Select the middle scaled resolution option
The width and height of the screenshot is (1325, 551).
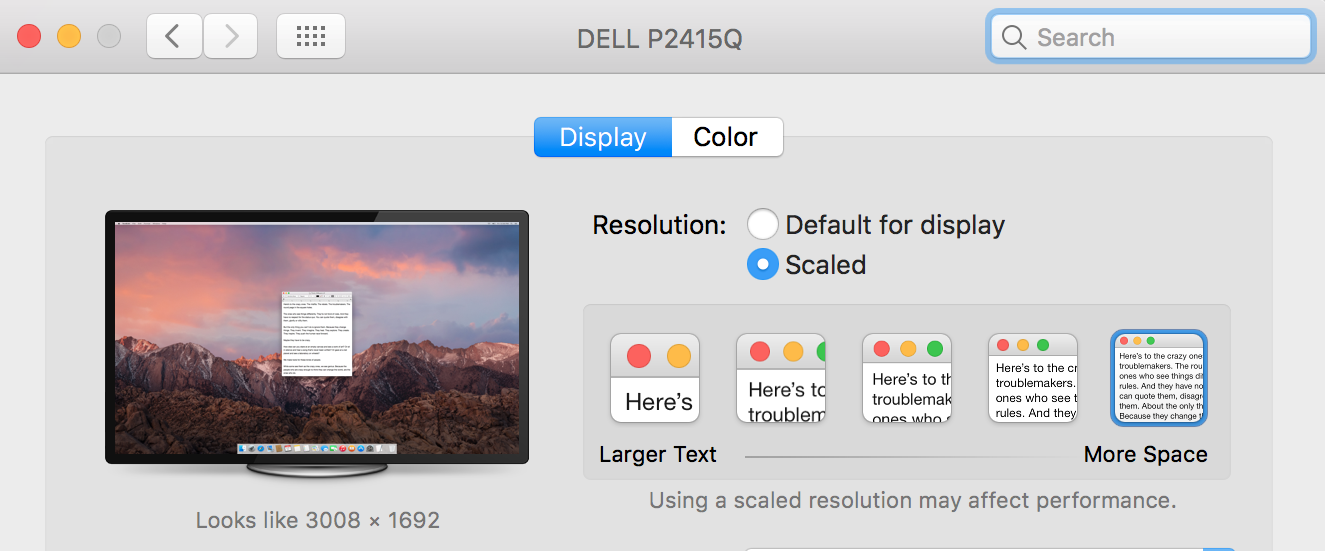(907, 378)
